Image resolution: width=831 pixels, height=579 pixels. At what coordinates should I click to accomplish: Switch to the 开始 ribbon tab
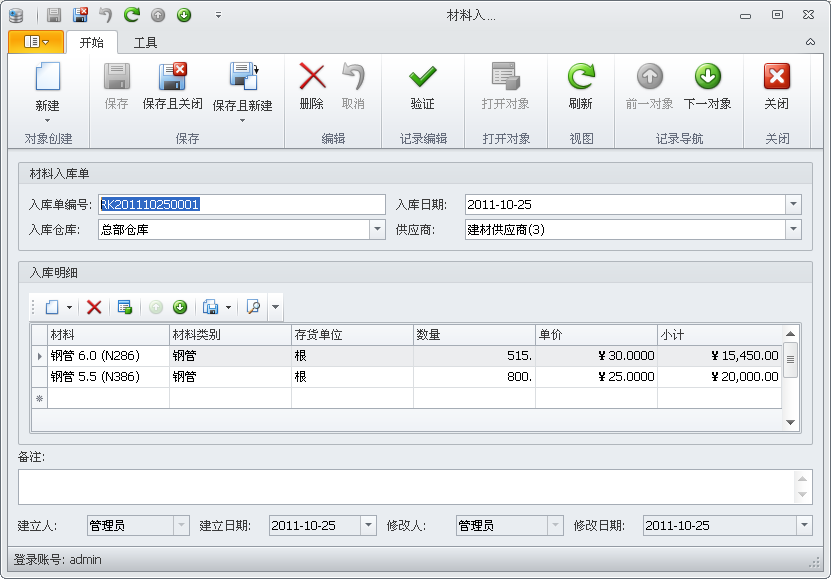point(92,42)
